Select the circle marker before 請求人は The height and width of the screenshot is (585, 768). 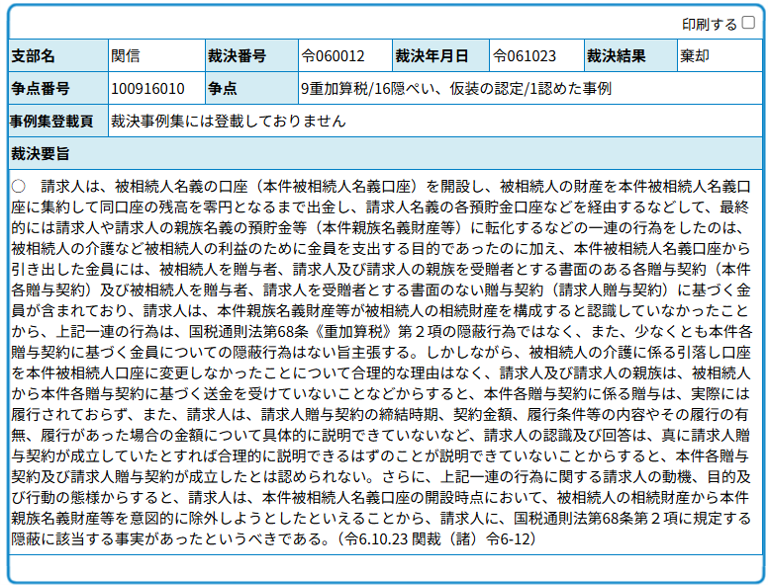pyautogui.click(x=19, y=186)
